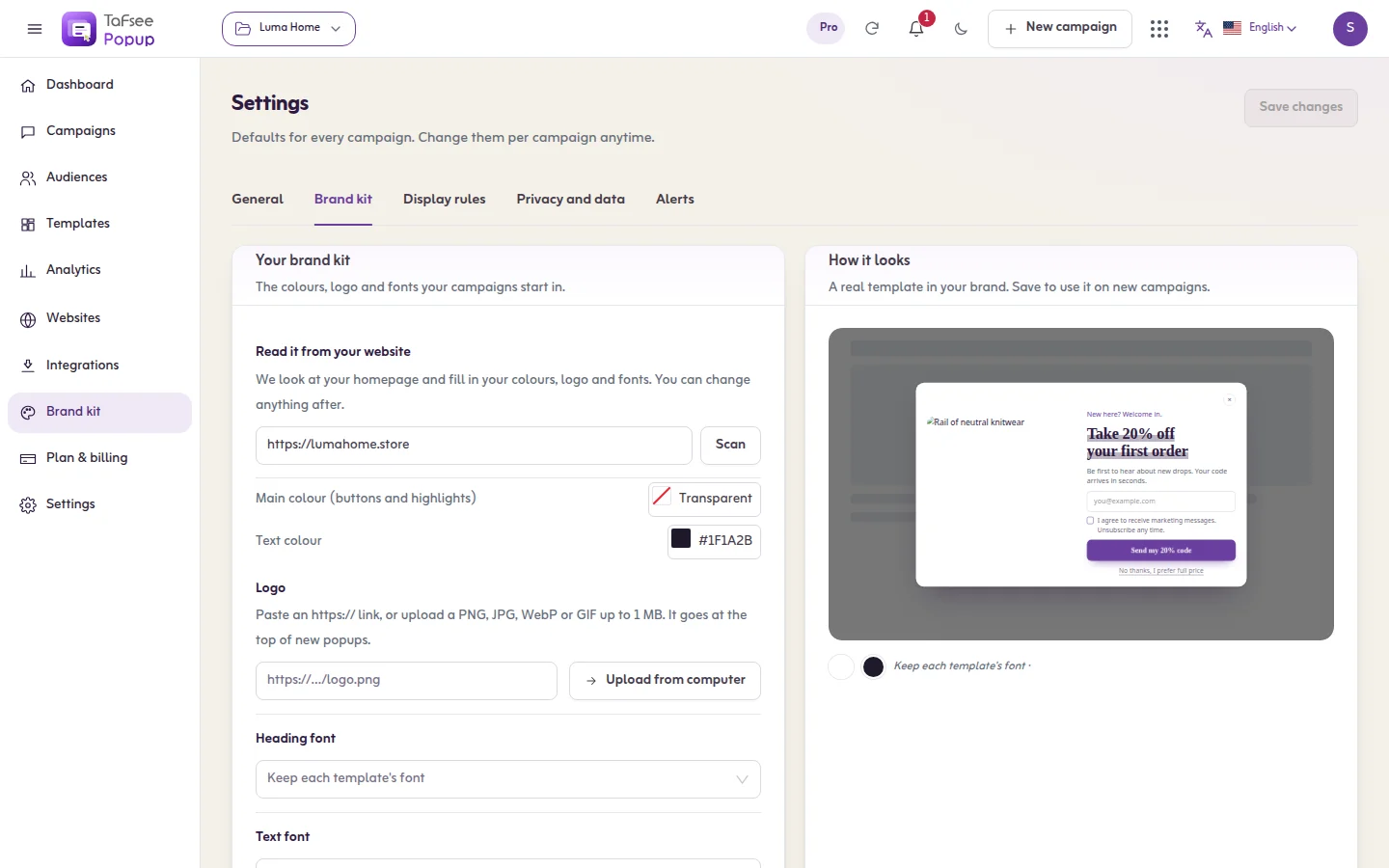Click the Campaigns chat-bubble icon in sidebar
1389x868 pixels.
click(28, 131)
